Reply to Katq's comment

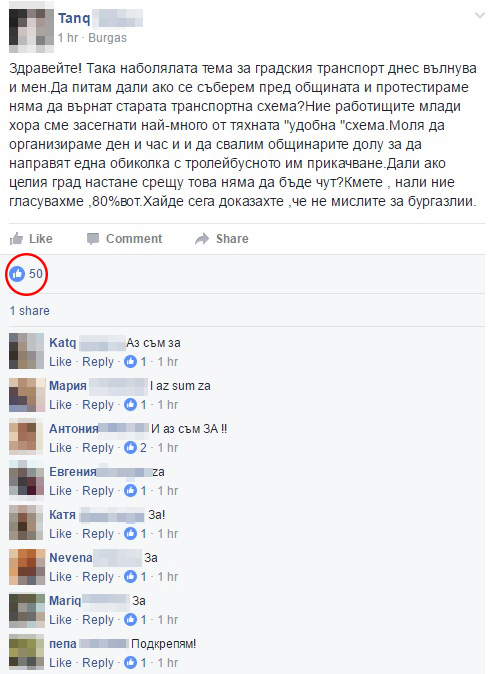[x=98, y=362]
